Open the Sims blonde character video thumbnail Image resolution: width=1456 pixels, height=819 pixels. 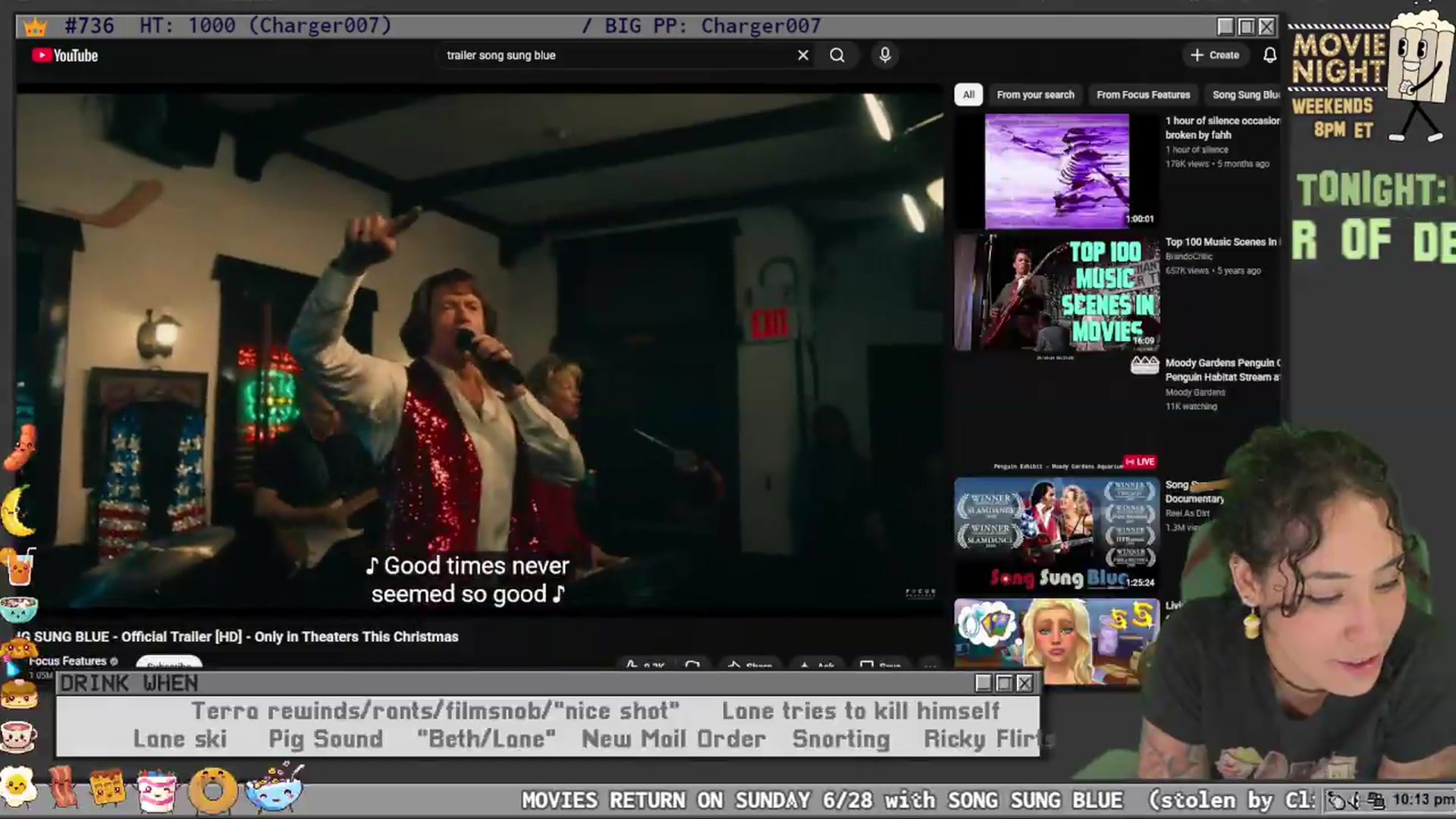point(1056,642)
